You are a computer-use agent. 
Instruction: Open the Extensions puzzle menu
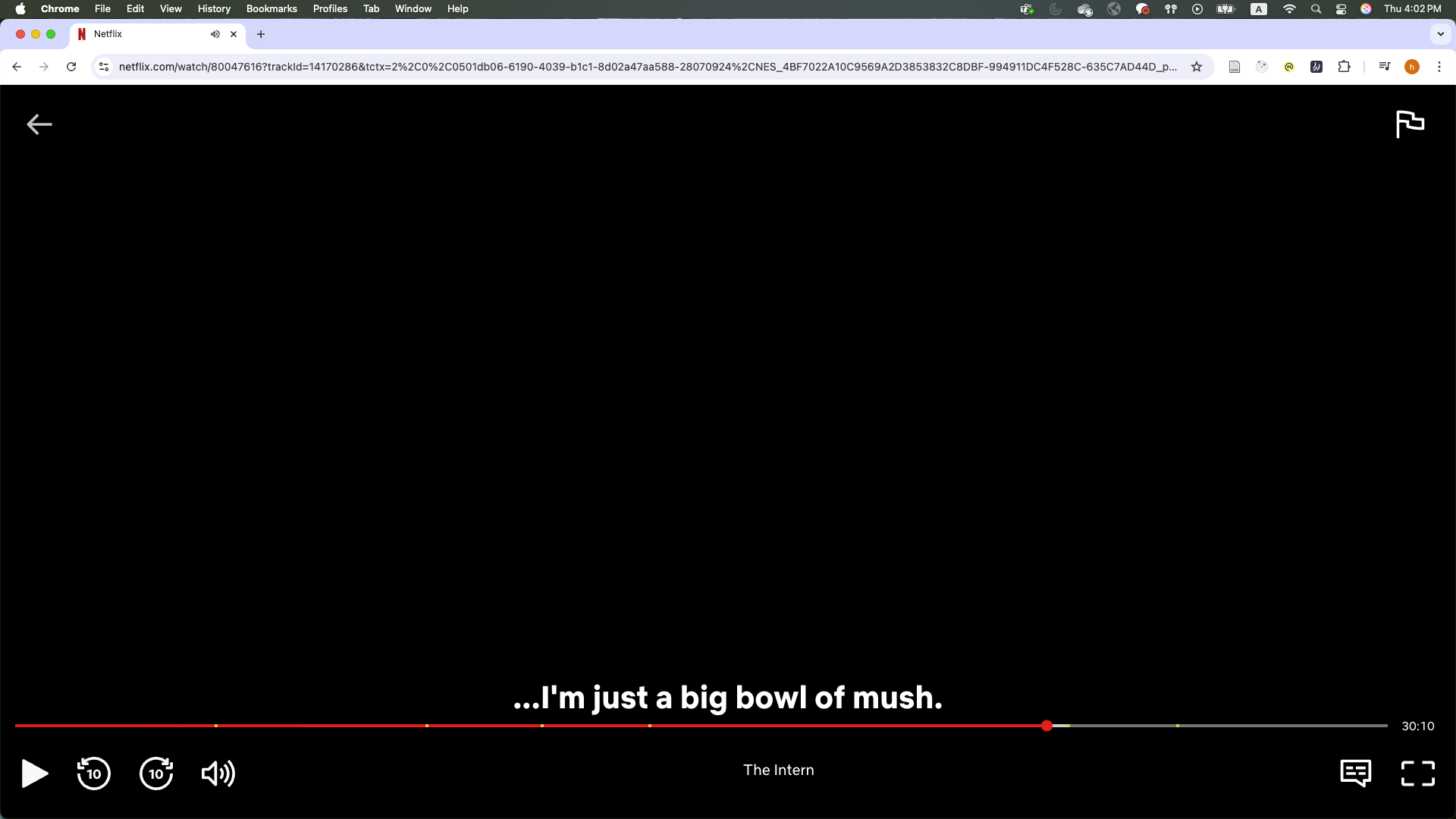click(x=1344, y=67)
